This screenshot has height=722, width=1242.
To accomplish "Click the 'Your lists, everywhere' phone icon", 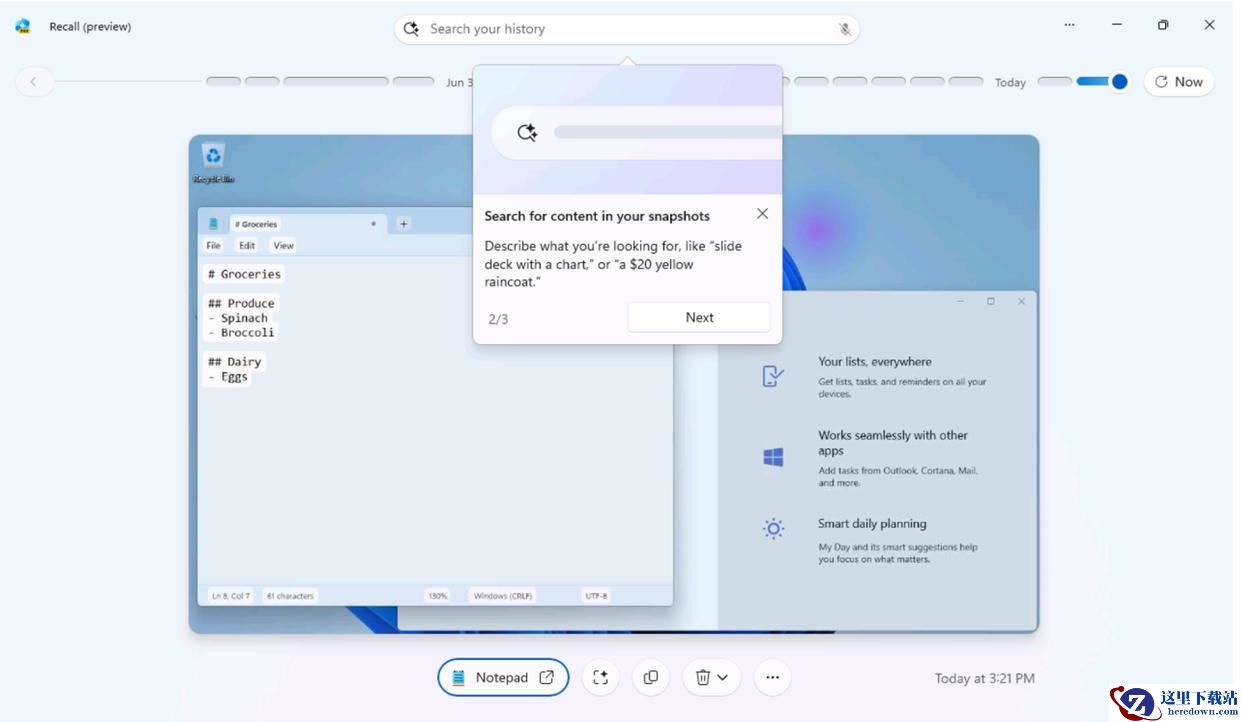I will 773,376.
